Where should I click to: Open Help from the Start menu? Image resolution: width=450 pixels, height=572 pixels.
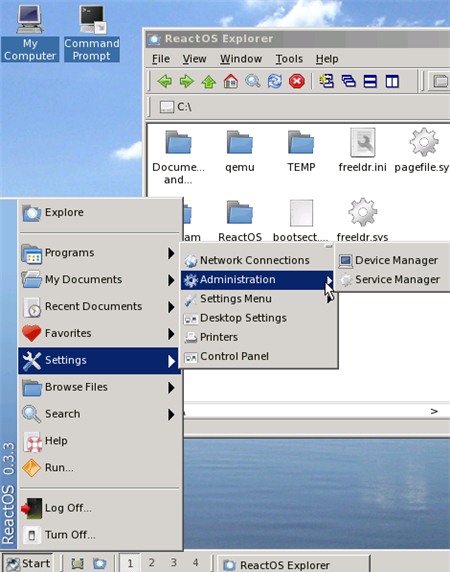pos(100,441)
